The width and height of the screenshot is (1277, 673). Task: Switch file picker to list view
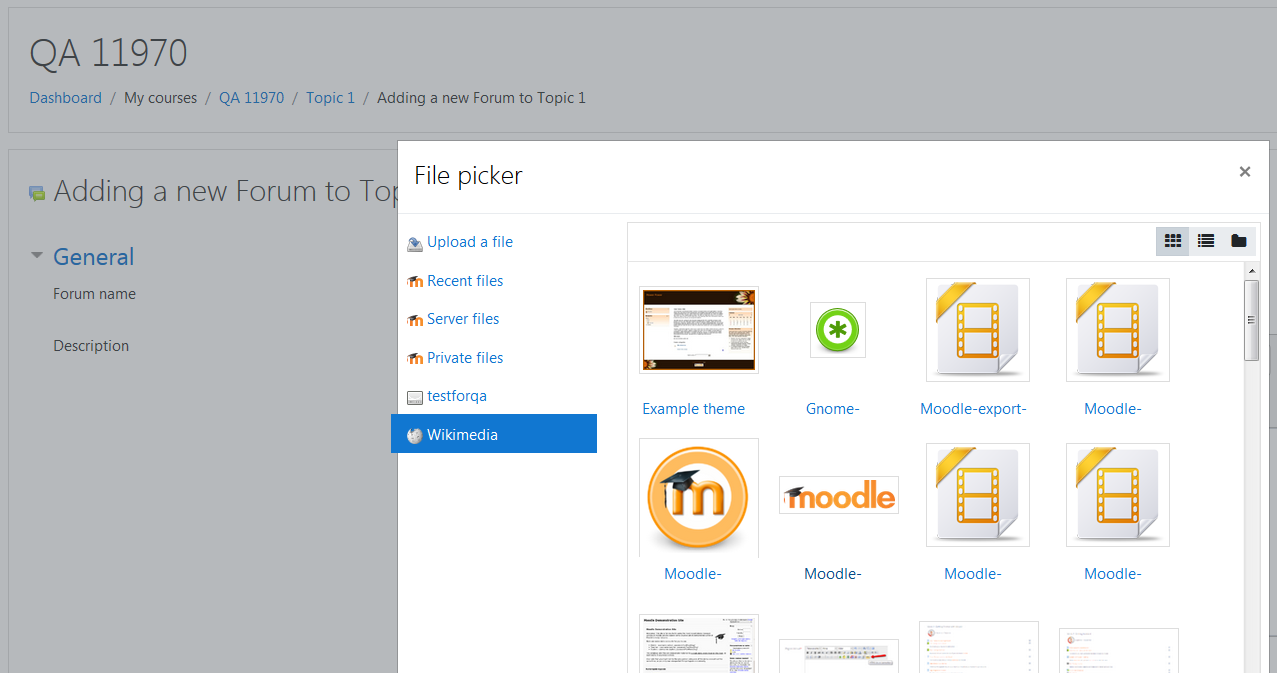point(1206,241)
